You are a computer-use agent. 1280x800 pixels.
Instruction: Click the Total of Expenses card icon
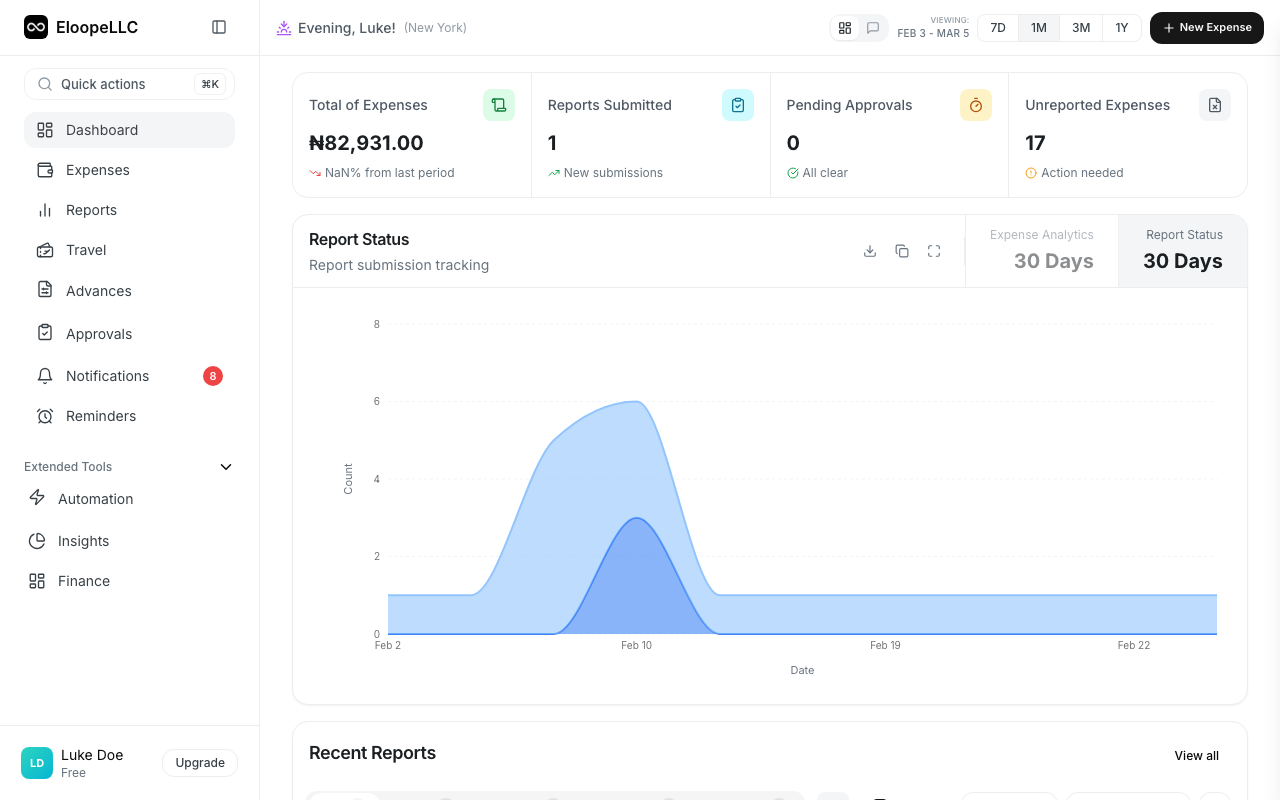pos(499,105)
